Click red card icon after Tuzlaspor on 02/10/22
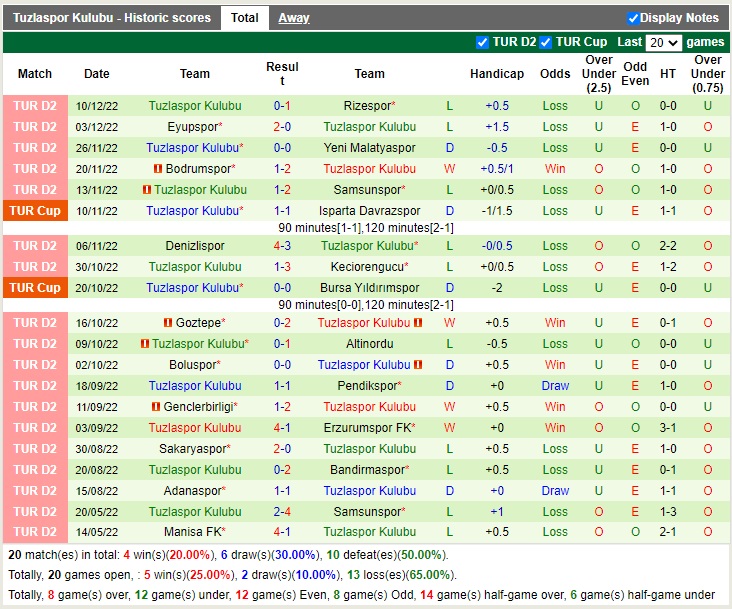The image size is (732, 609). tap(418, 364)
